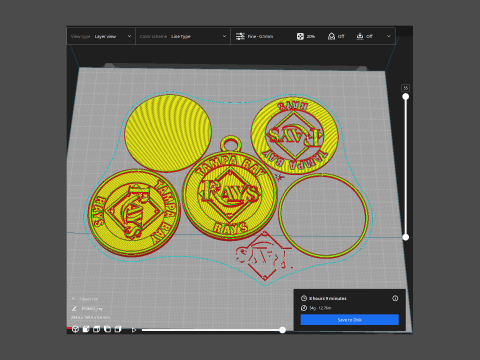Click the print time clock icon

[x=304, y=298]
